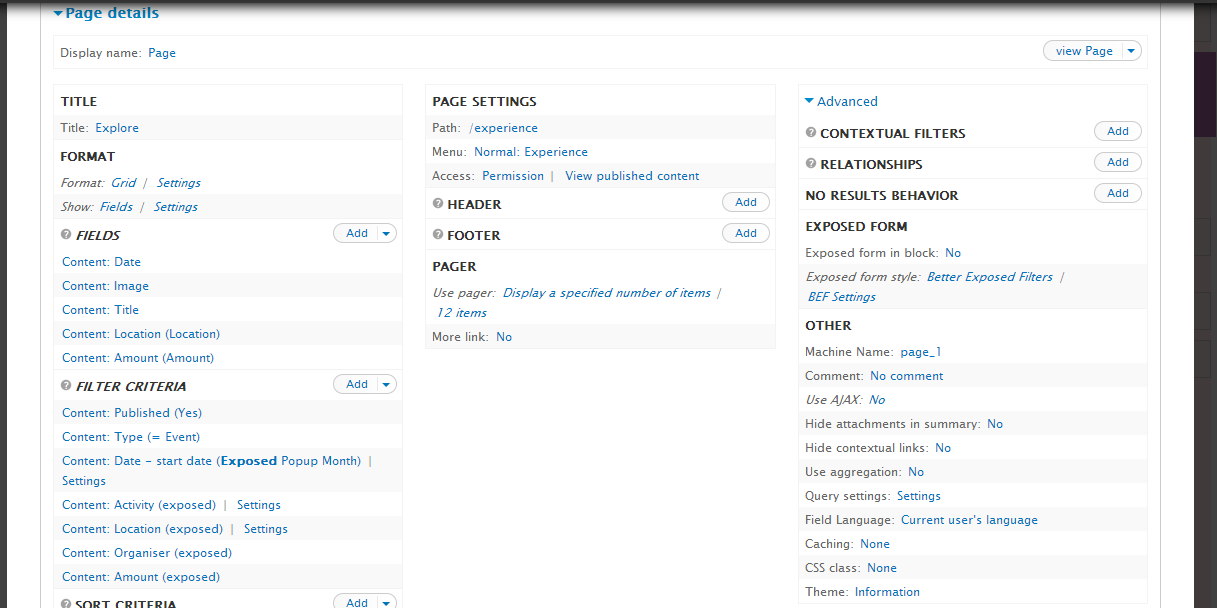Viewport: 1217px width, 608px height.
Task: Collapse the Advanced column
Action: (841, 101)
